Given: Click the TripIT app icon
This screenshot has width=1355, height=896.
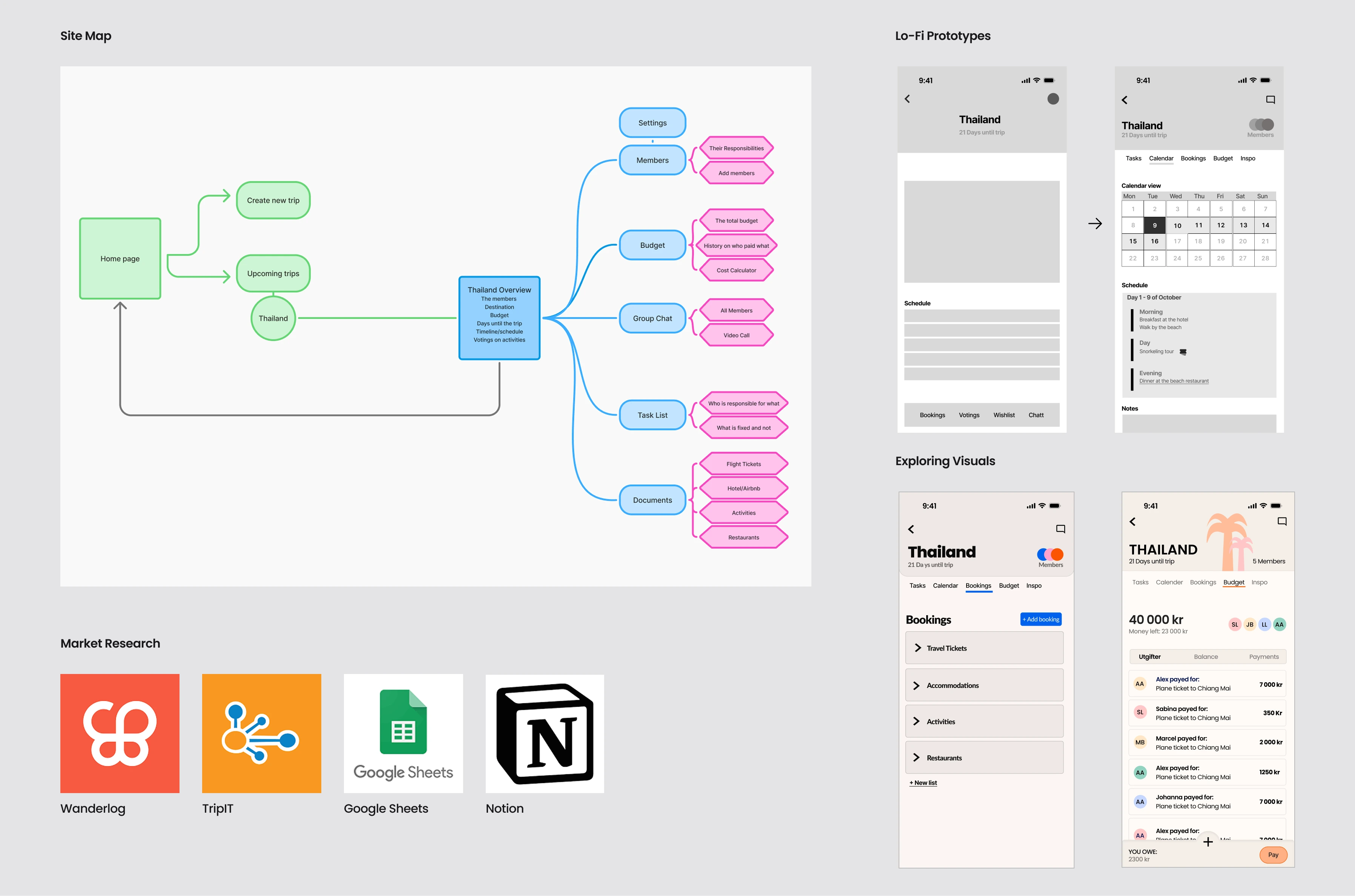Looking at the screenshot, I should (x=261, y=733).
